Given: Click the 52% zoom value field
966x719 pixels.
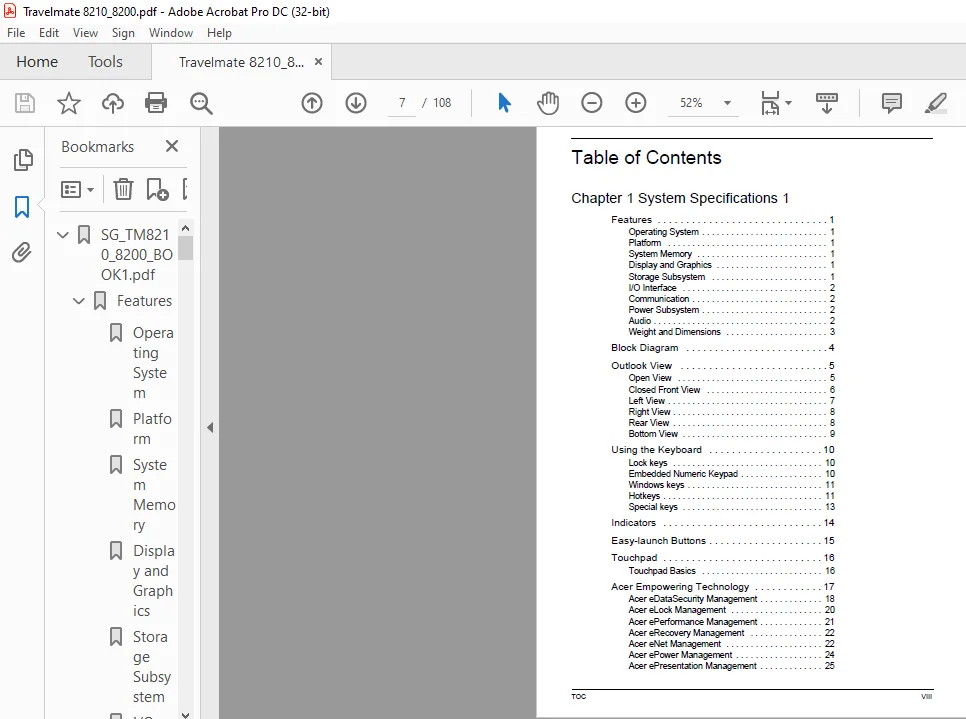Looking at the screenshot, I should click(x=691, y=103).
